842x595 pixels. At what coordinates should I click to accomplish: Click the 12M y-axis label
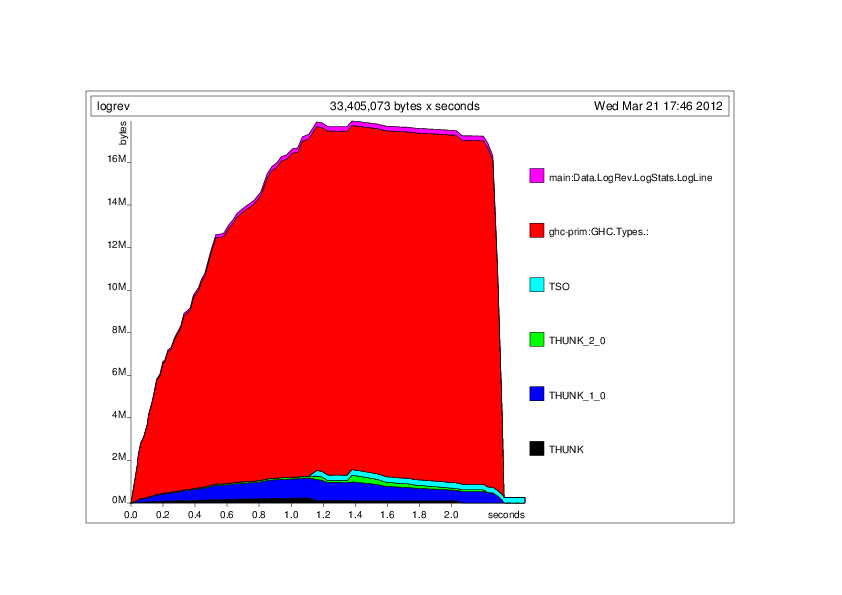pyautogui.click(x=117, y=245)
